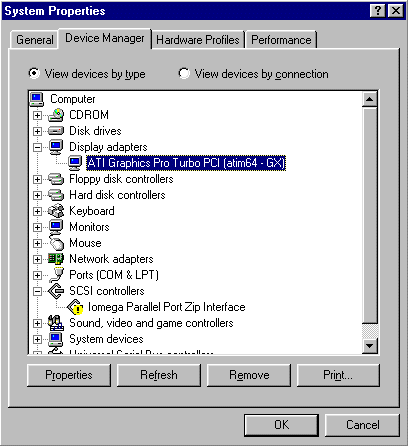
Task: Select the Keyboard device icon
Action: click(56, 211)
